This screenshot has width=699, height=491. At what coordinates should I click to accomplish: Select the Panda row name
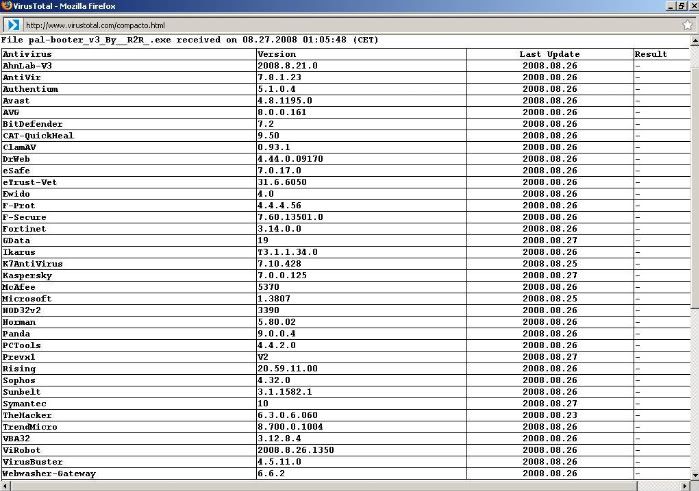(16, 334)
